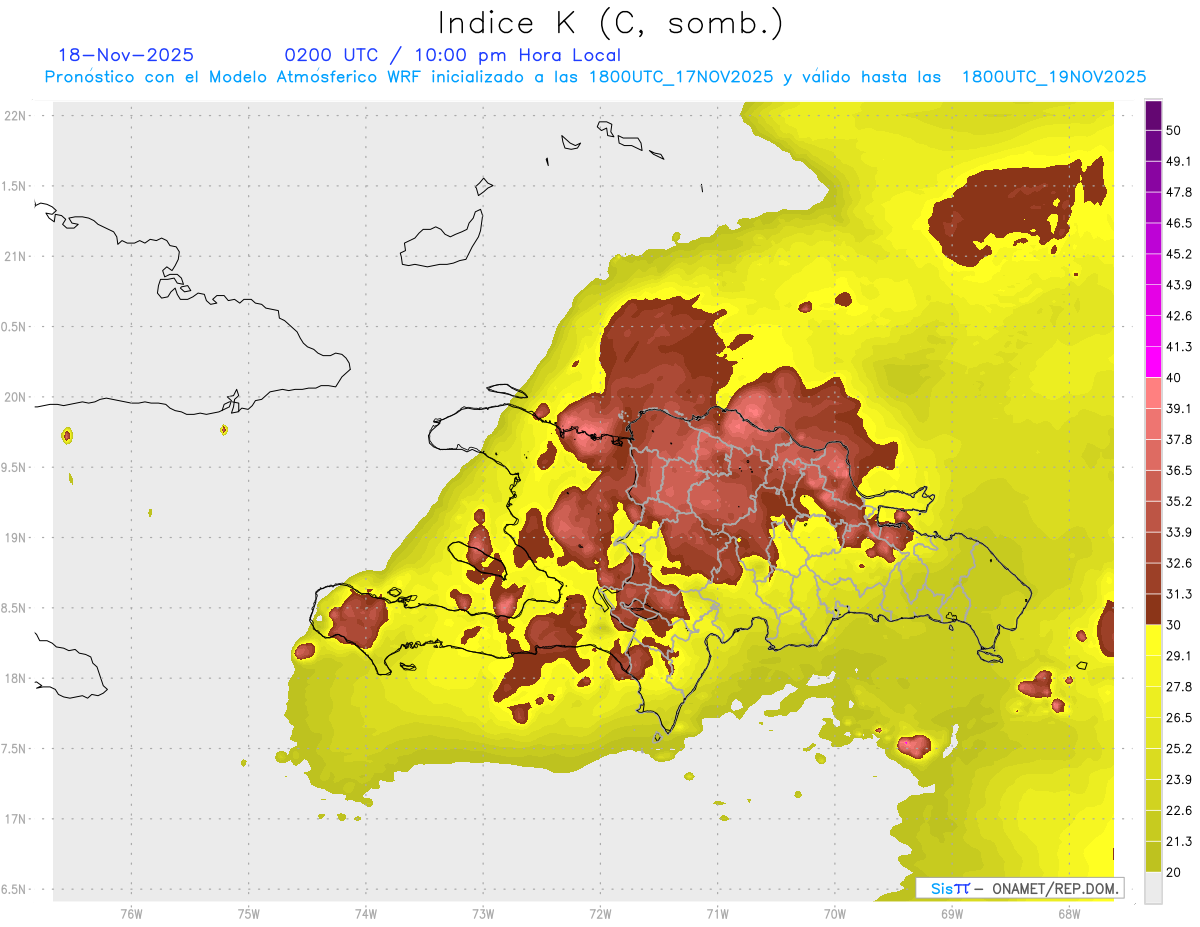The width and height of the screenshot is (1200, 927).
Task: Click the '39.1' colorbar value
Action: tap(1179, 408)
